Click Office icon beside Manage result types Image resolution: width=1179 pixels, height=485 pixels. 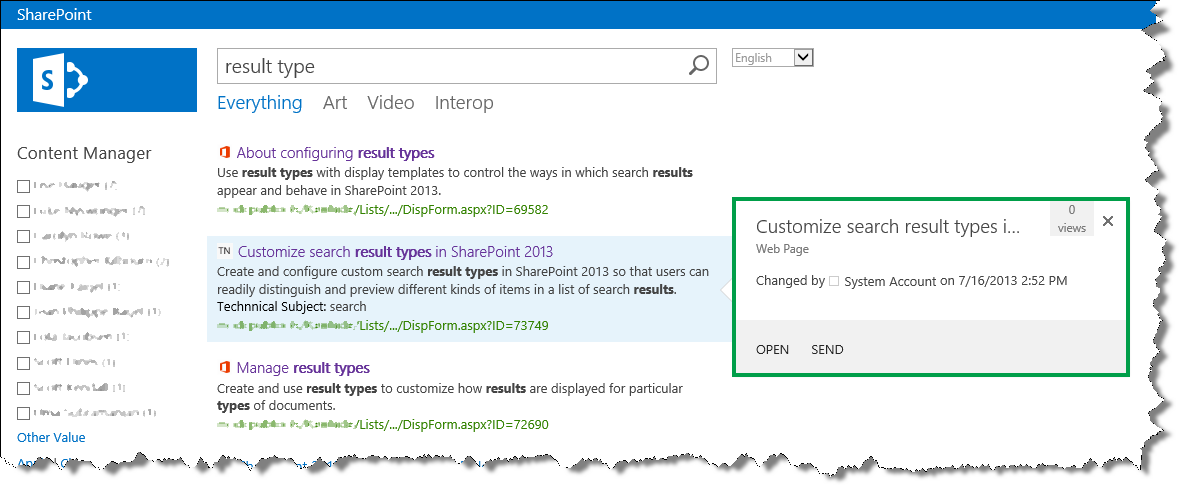[x=223, y=368]
